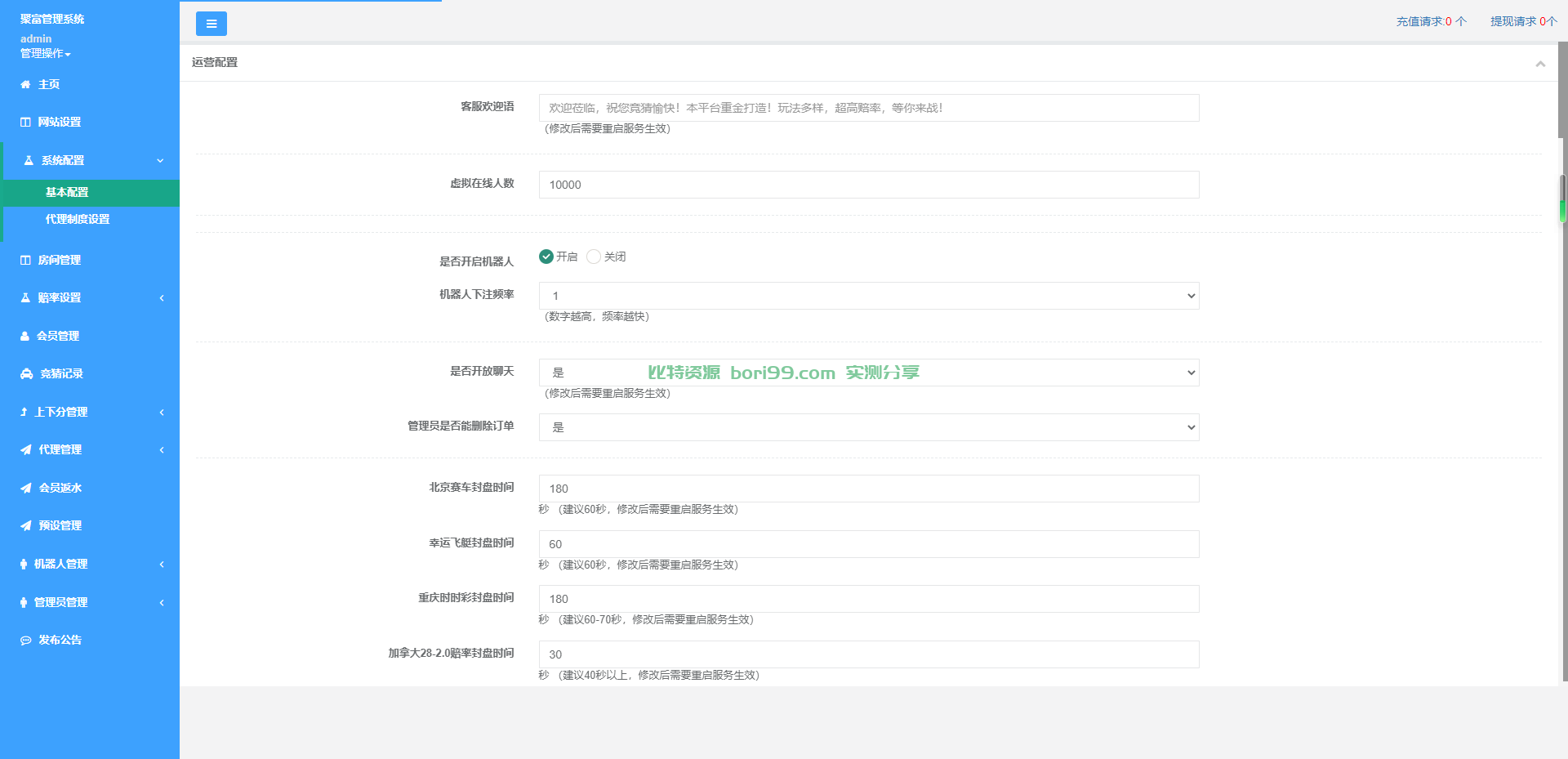Open the 管理操作 admin dropdown
This screenshot has height=759, width=1568.
tap(46, 53)
